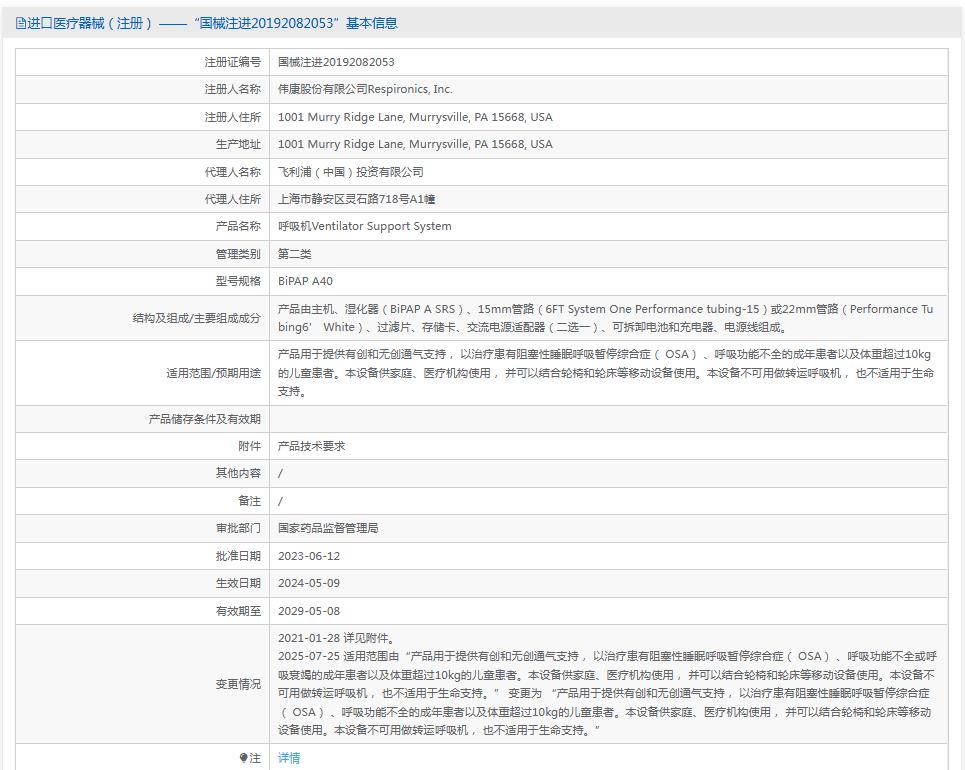Click the lightbulb note icon beside 注
The height and width of the screenshot is (770, 965).
[x=243, y=758]
